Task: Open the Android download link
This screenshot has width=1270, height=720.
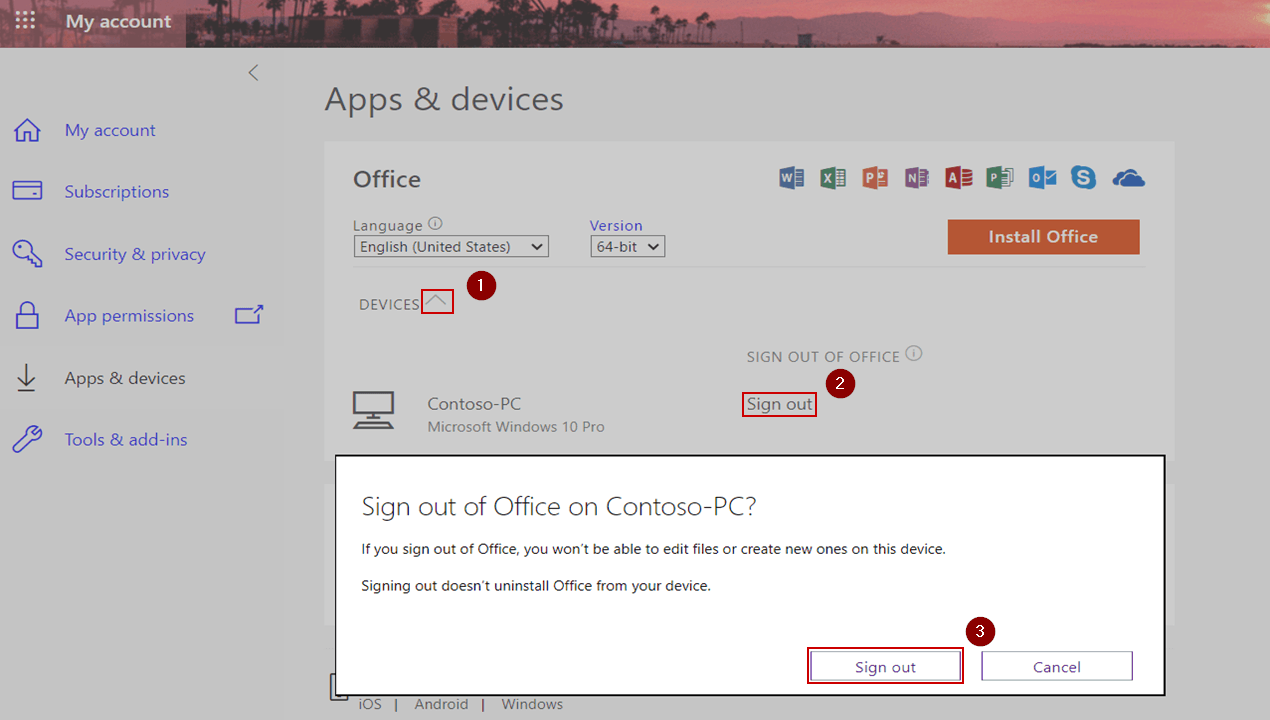Action: click(441, 703)
